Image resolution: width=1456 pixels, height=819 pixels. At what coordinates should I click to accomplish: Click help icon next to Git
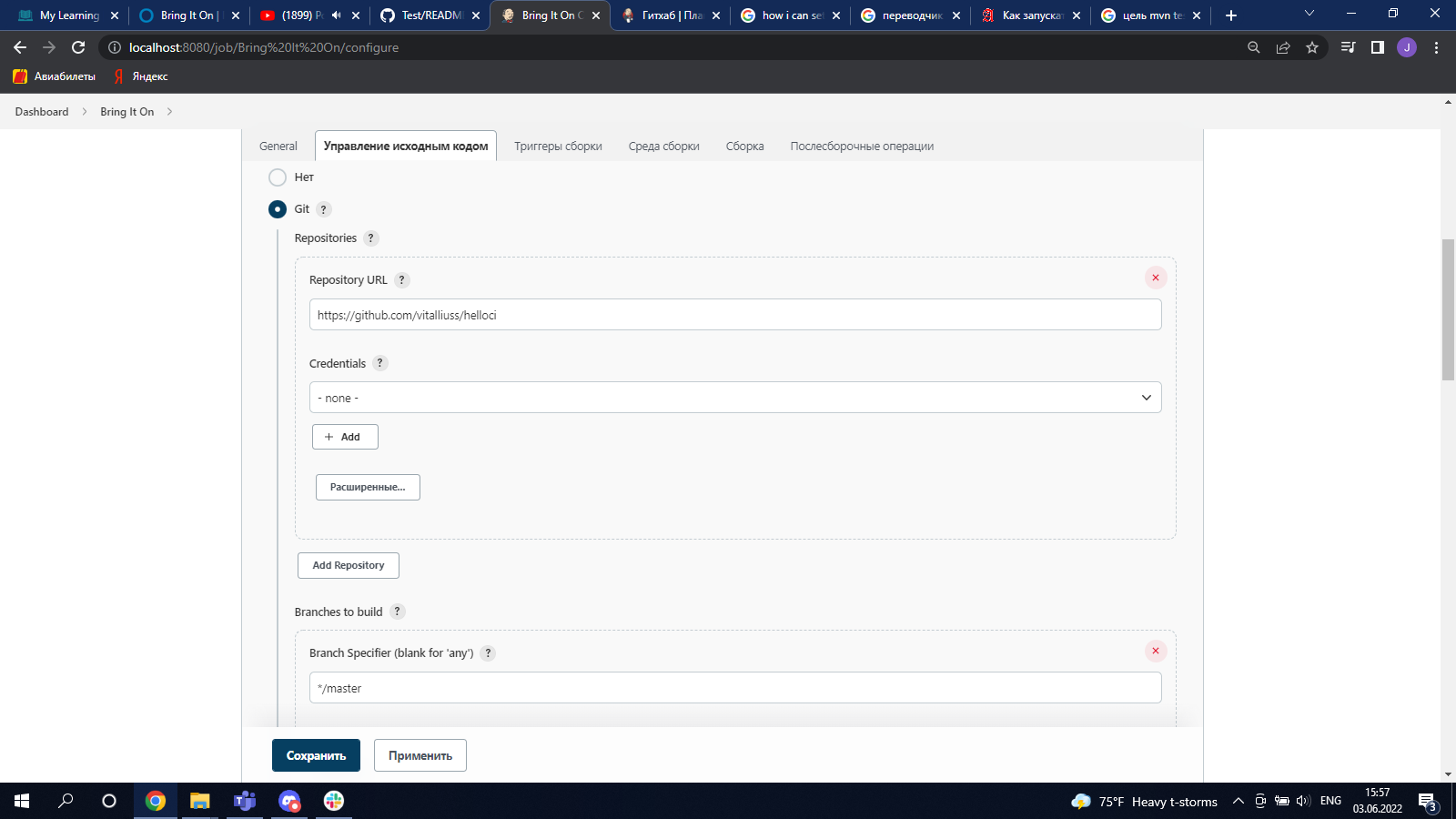click(323, 209)
